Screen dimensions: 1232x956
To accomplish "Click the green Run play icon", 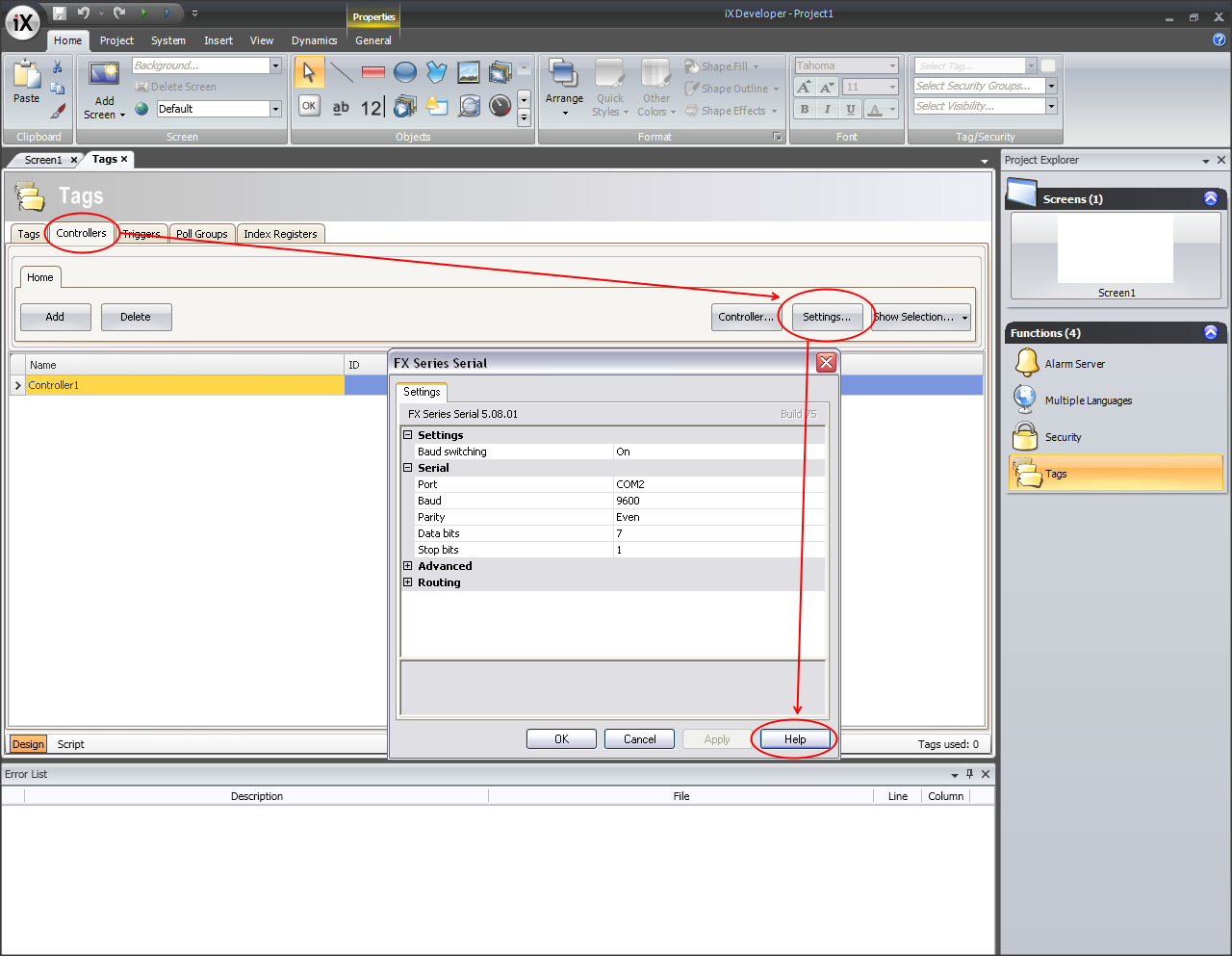I will [143, 13].
